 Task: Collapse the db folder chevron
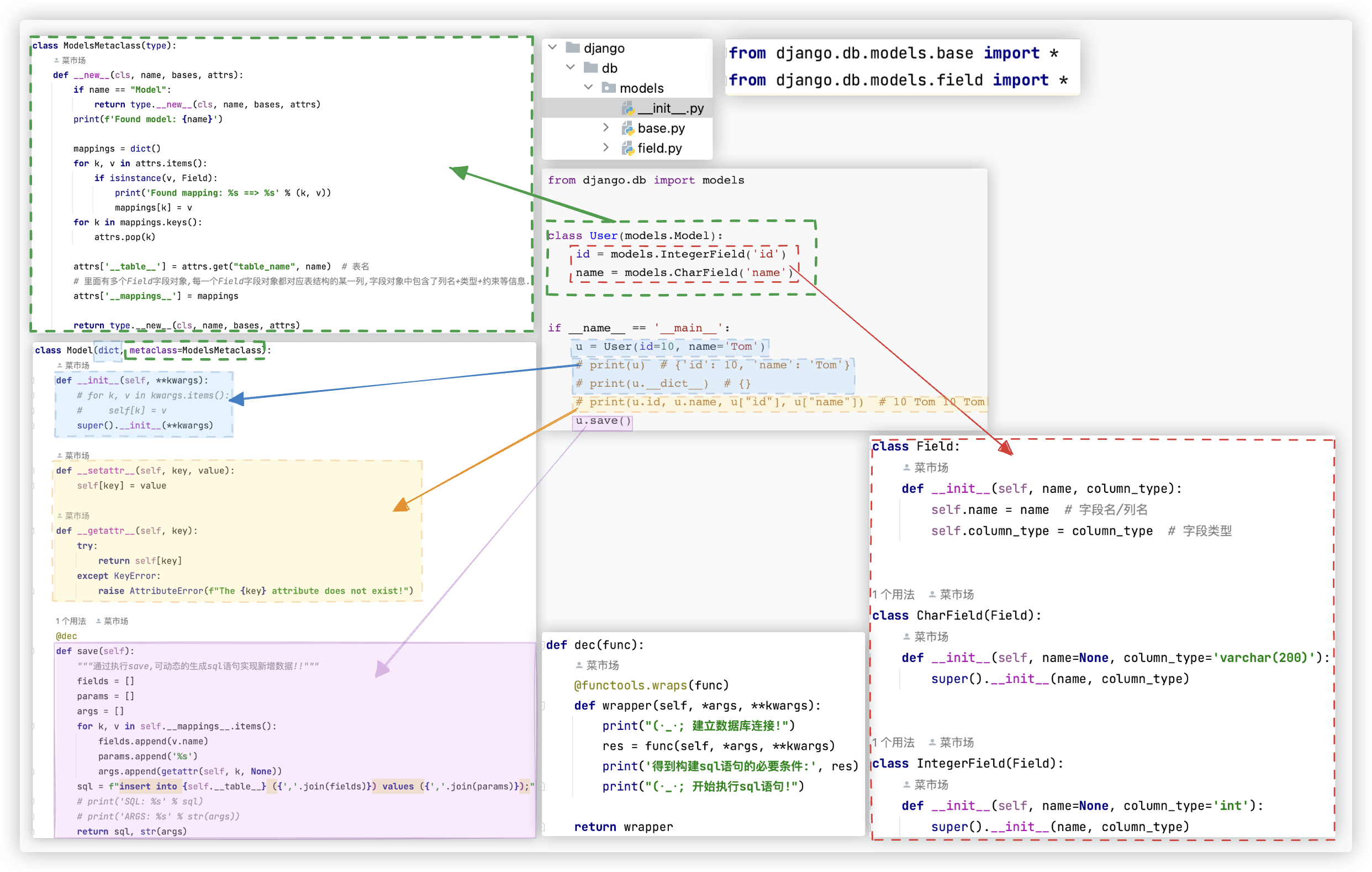(x=571, y=67)
